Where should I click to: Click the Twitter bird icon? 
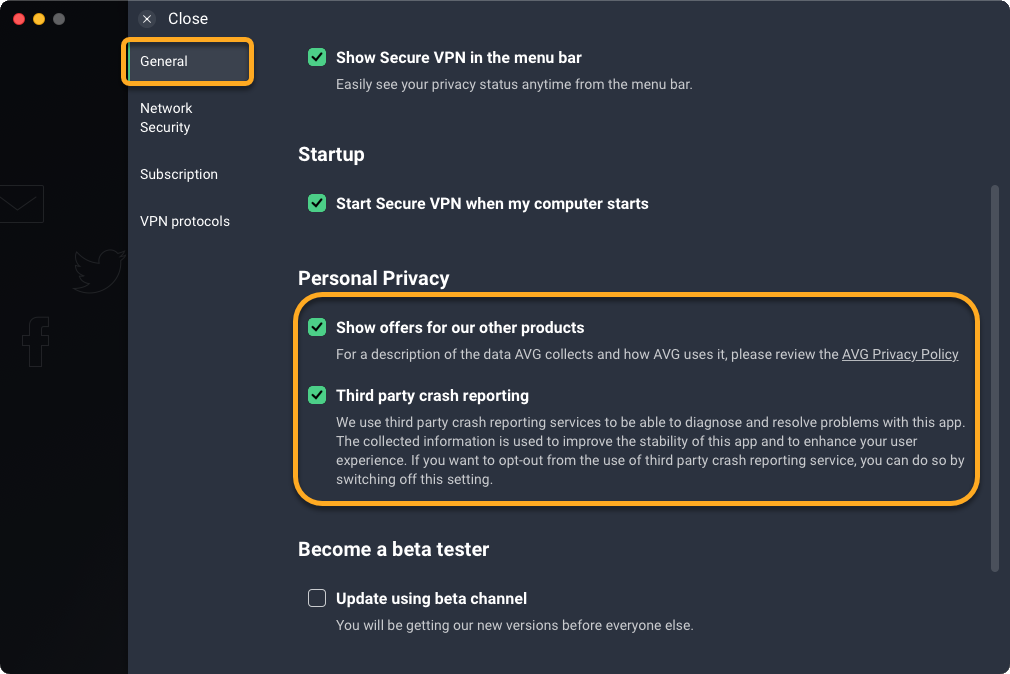coord(99,271)
